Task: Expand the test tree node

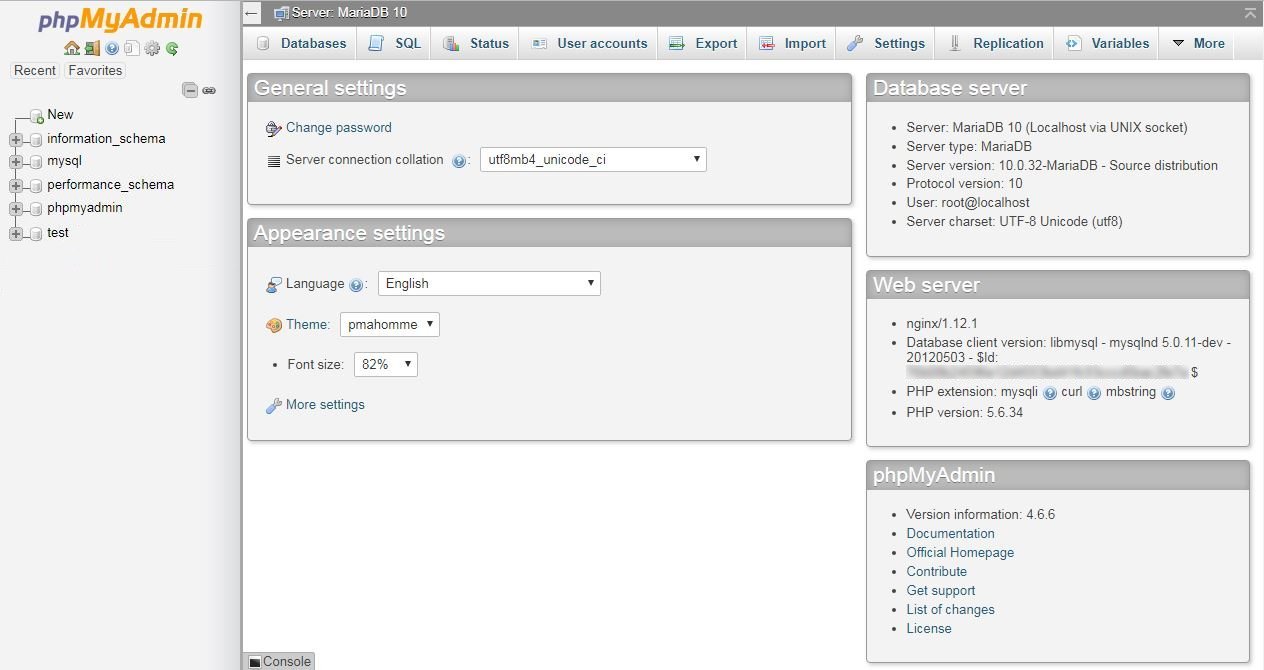Action: pyautogui.click(x=16, y=234)
